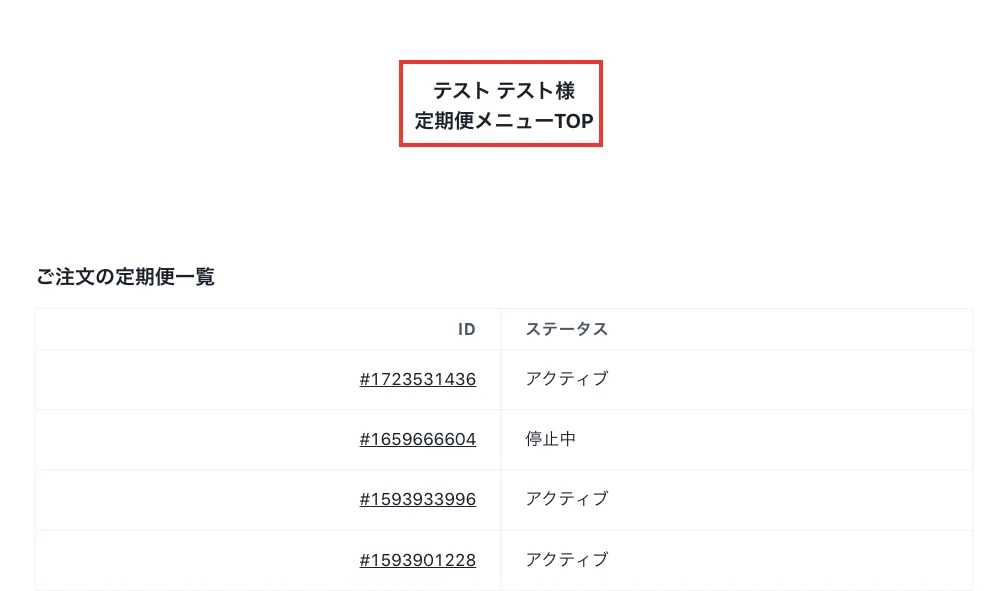Select アクティブ status in the #1593933996 row
1002x591 pixels.
click(566, 499)
